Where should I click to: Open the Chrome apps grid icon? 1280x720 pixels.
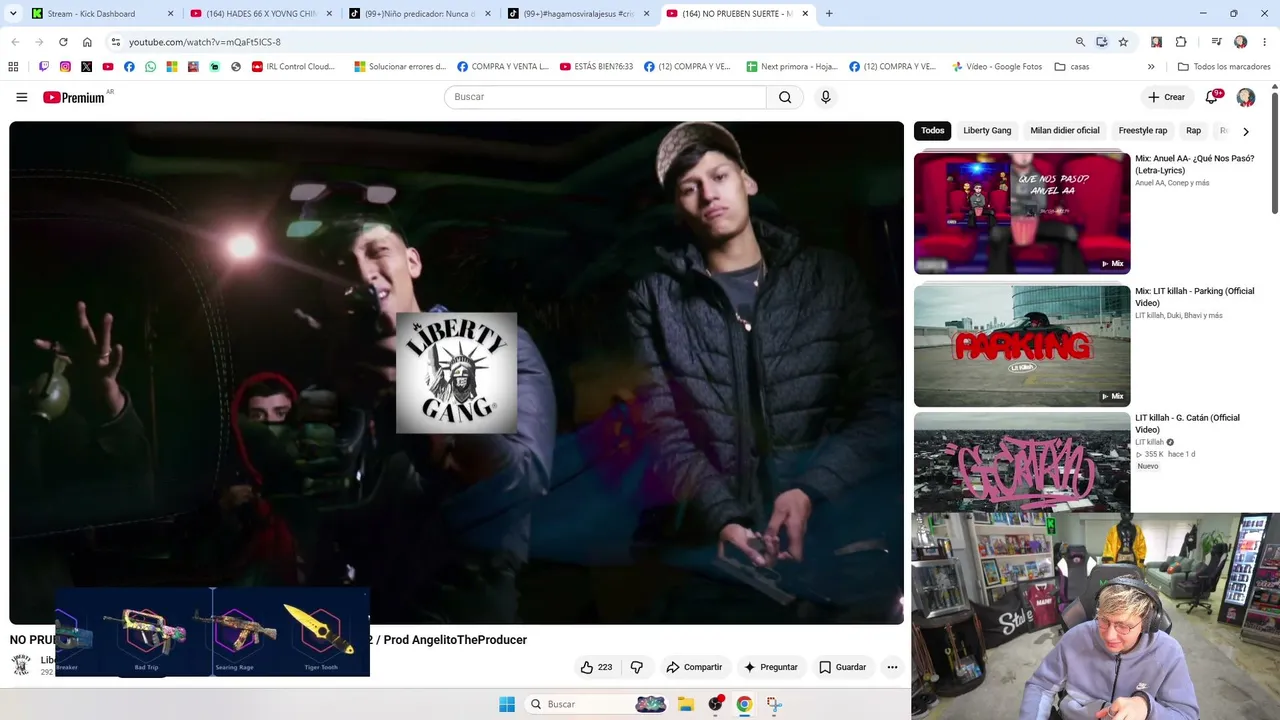[x=13, y=67]
